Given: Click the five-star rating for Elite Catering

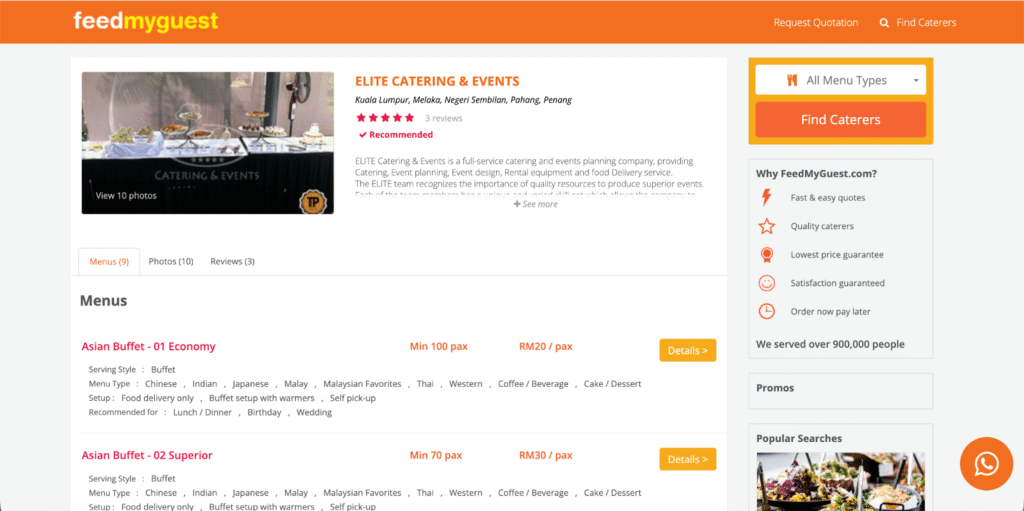Looking at the screenshot, I should pyautogui.click(x=385, y=118).
